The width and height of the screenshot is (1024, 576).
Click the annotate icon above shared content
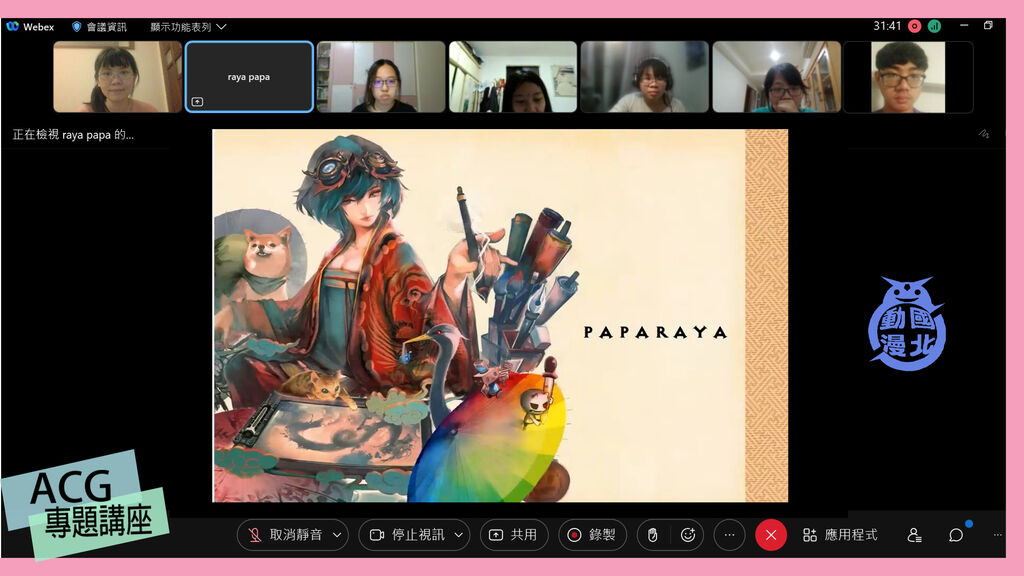tap(984, 134)
